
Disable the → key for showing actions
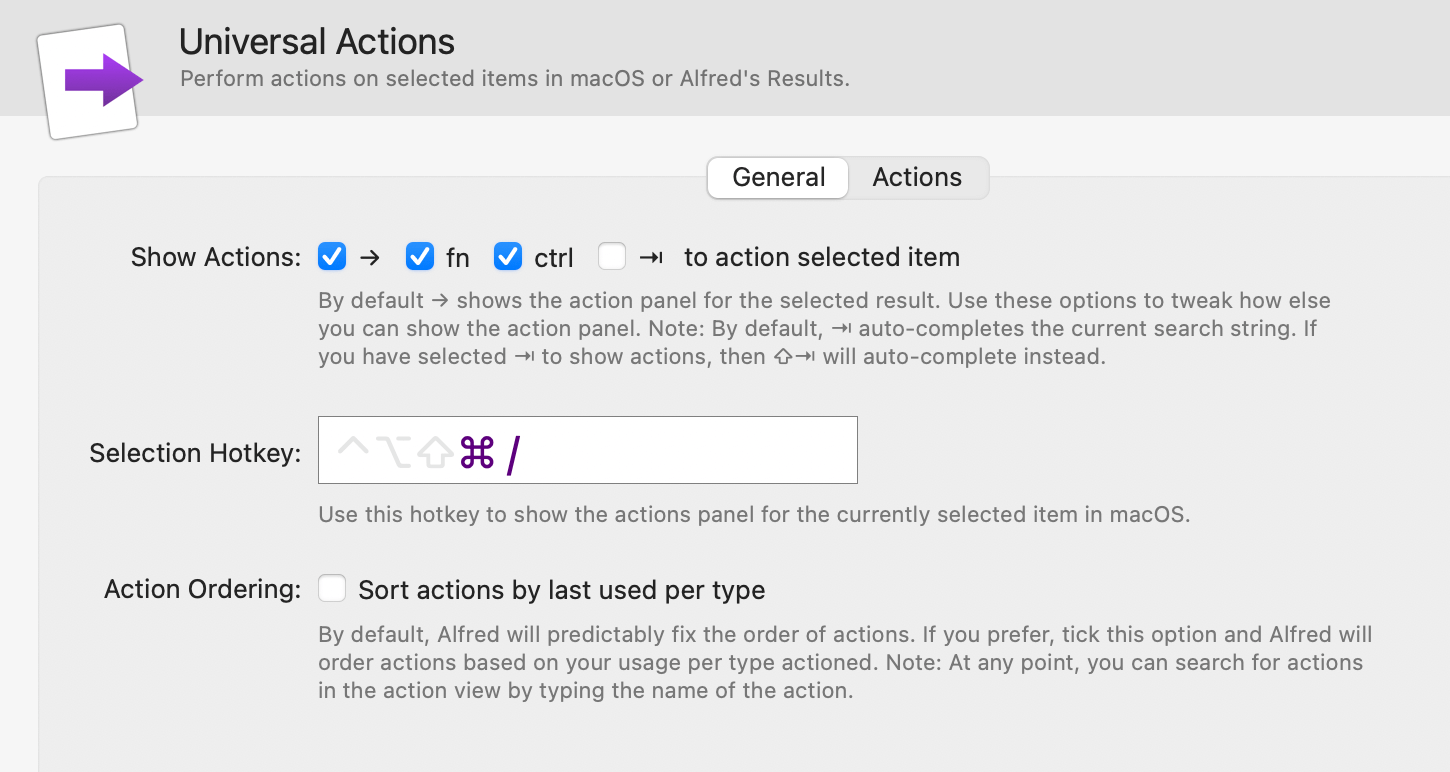[331, 256]
